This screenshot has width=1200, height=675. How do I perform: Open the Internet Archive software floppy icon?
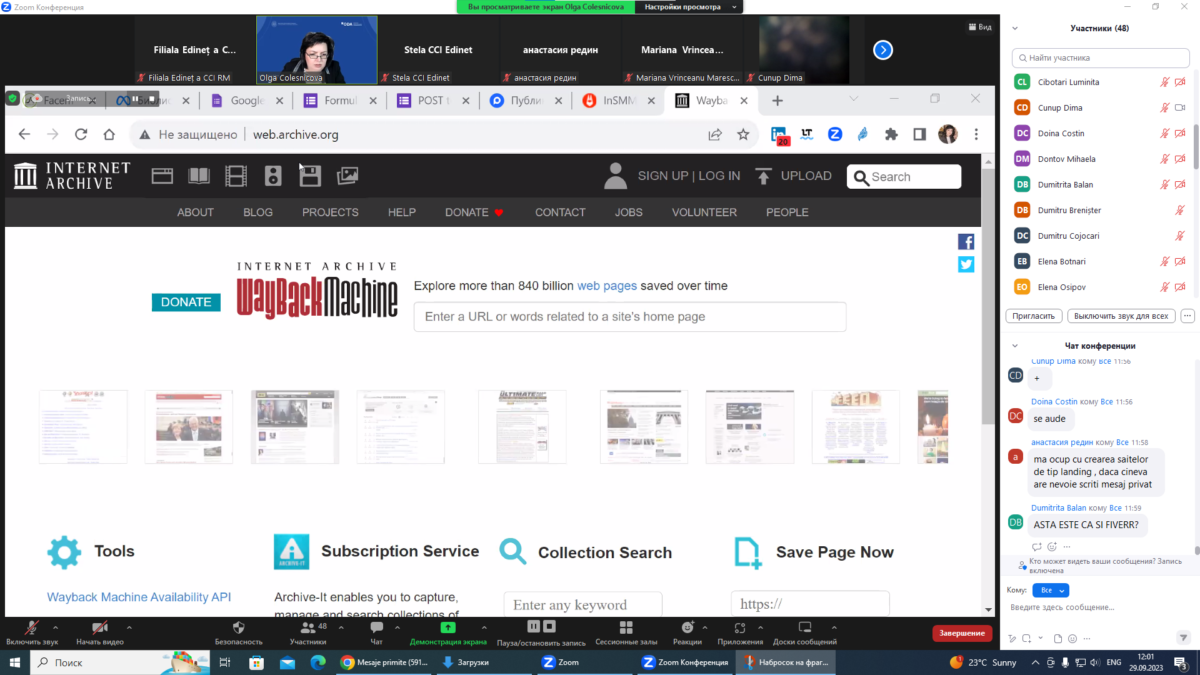coord(310,177)
